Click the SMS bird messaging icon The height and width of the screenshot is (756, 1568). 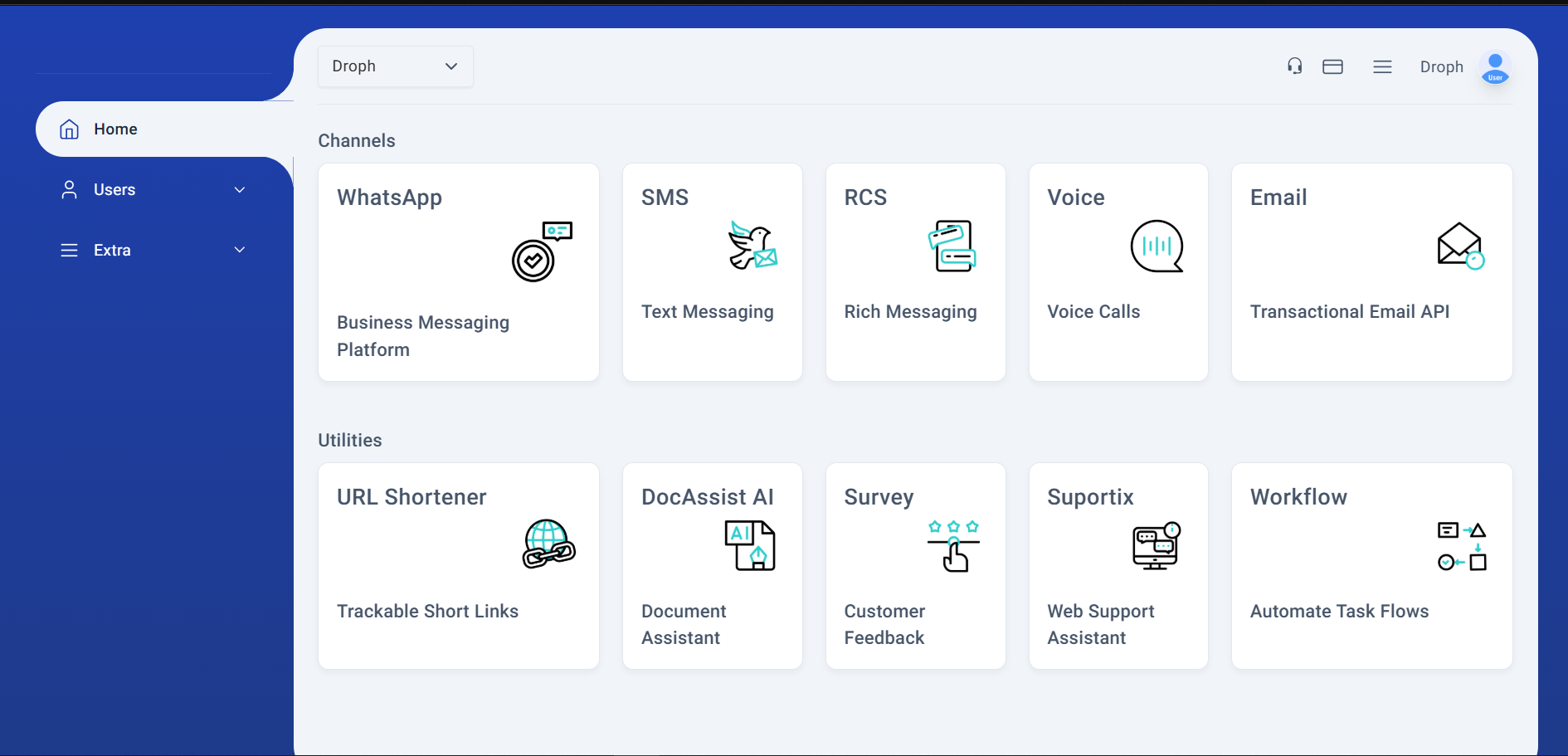click(x=752, y=246)
